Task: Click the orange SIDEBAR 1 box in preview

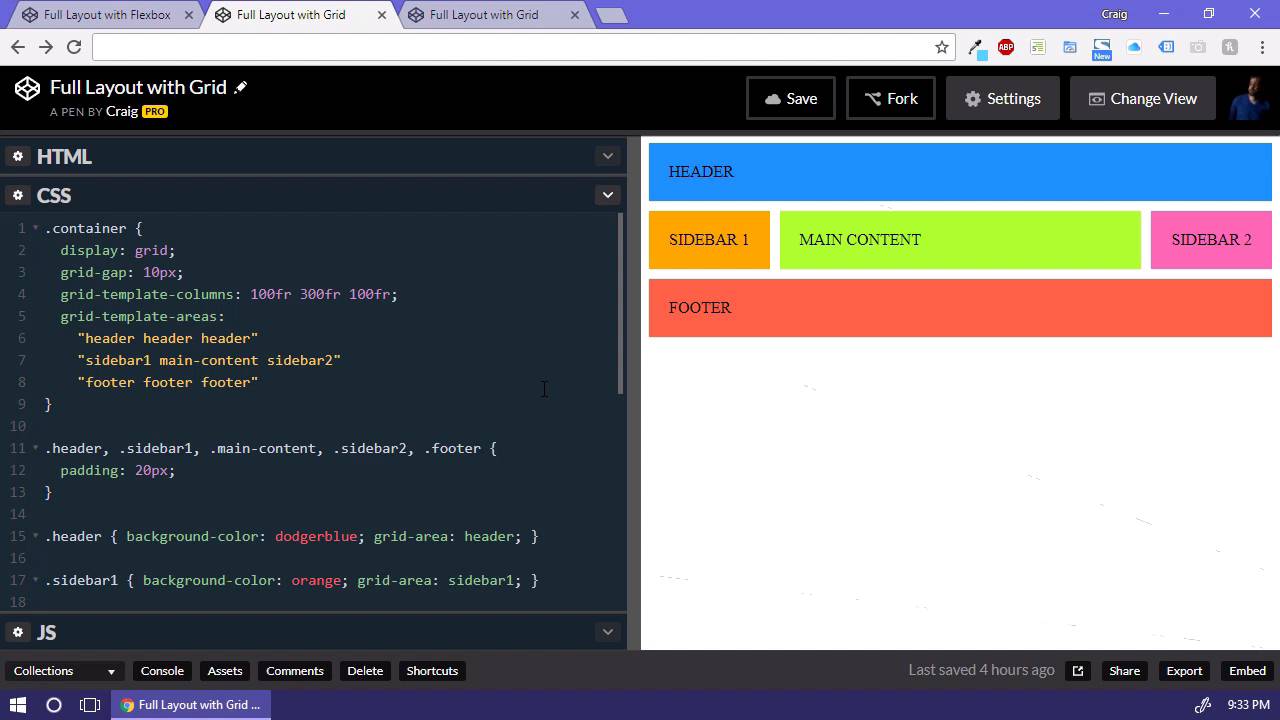Action: 709,240
